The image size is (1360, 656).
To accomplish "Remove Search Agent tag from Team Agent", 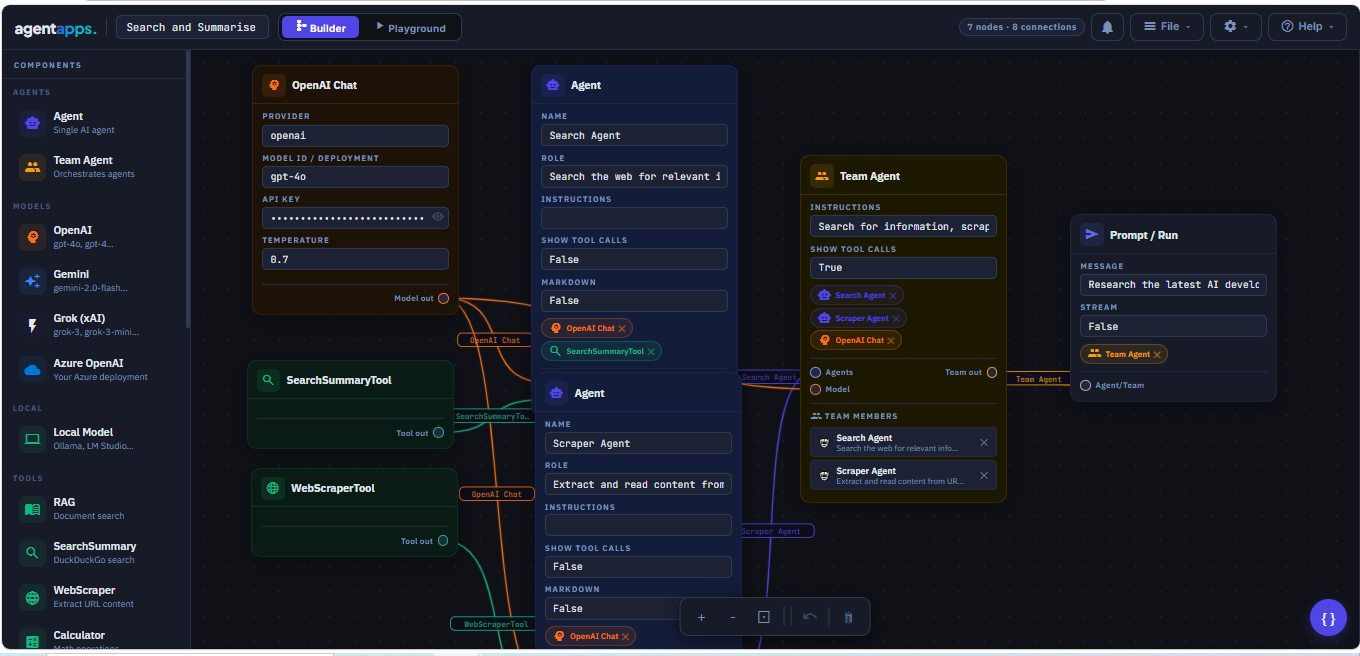I will click(893, 295).
